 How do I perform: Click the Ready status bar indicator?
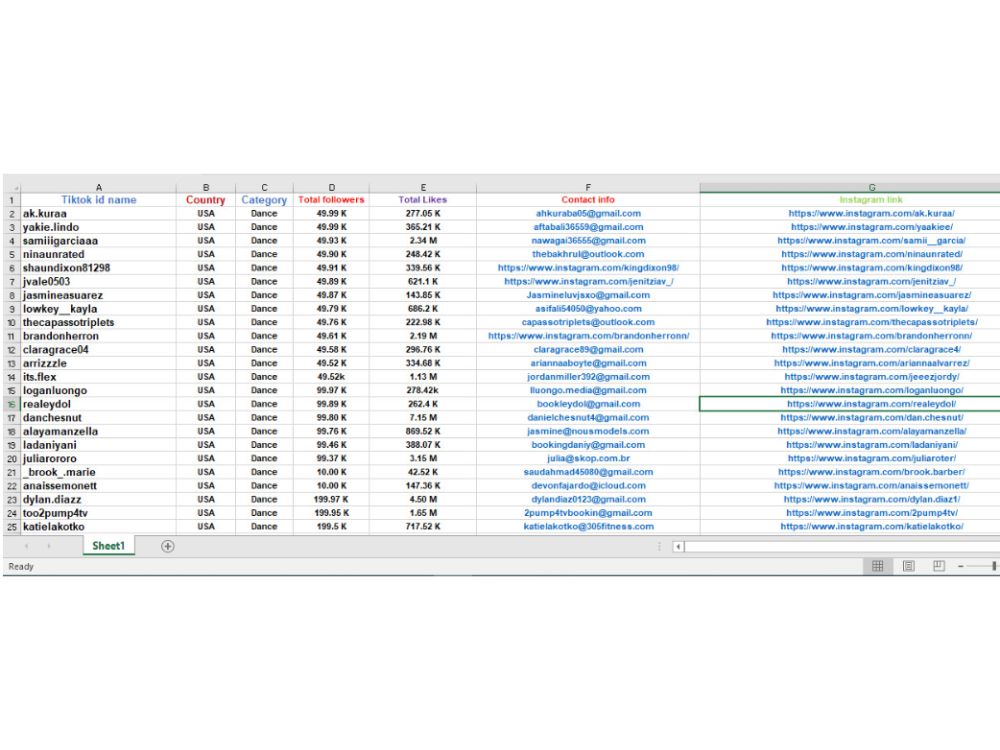pos(21,566)
